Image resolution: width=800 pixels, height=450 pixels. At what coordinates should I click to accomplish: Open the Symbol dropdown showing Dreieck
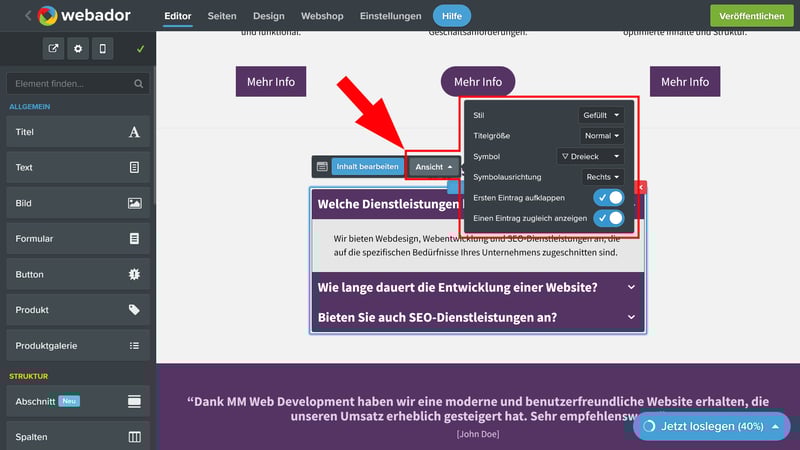point(590,156)
